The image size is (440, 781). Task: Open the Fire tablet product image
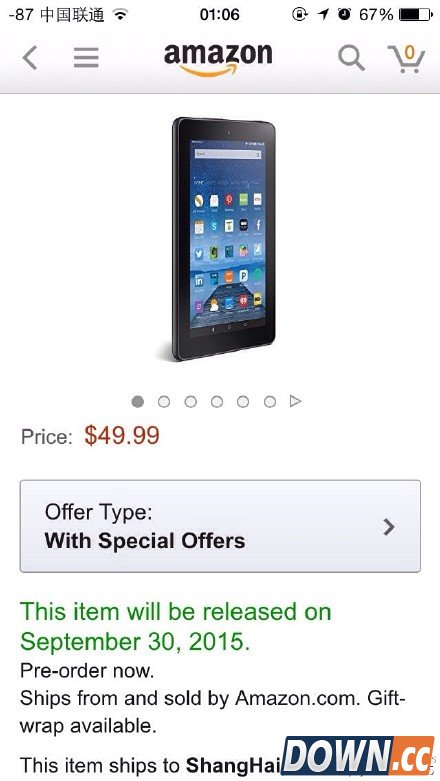[224, 239]
